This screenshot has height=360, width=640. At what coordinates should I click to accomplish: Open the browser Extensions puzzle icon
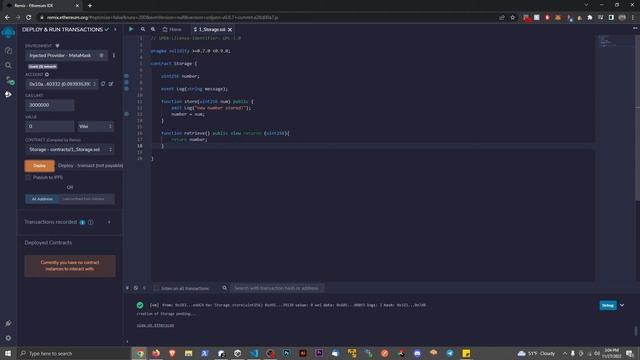(590, 18)
